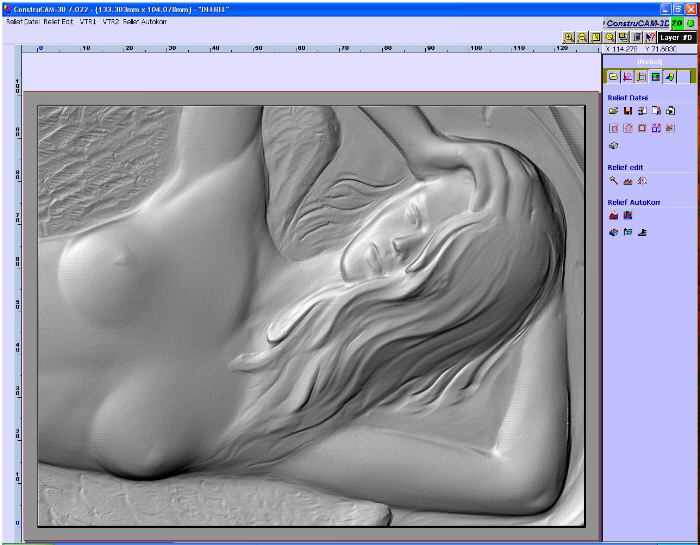700x545 pixels.
Task: Click the printer icon in Relief Datei
Action: [613, 145]
